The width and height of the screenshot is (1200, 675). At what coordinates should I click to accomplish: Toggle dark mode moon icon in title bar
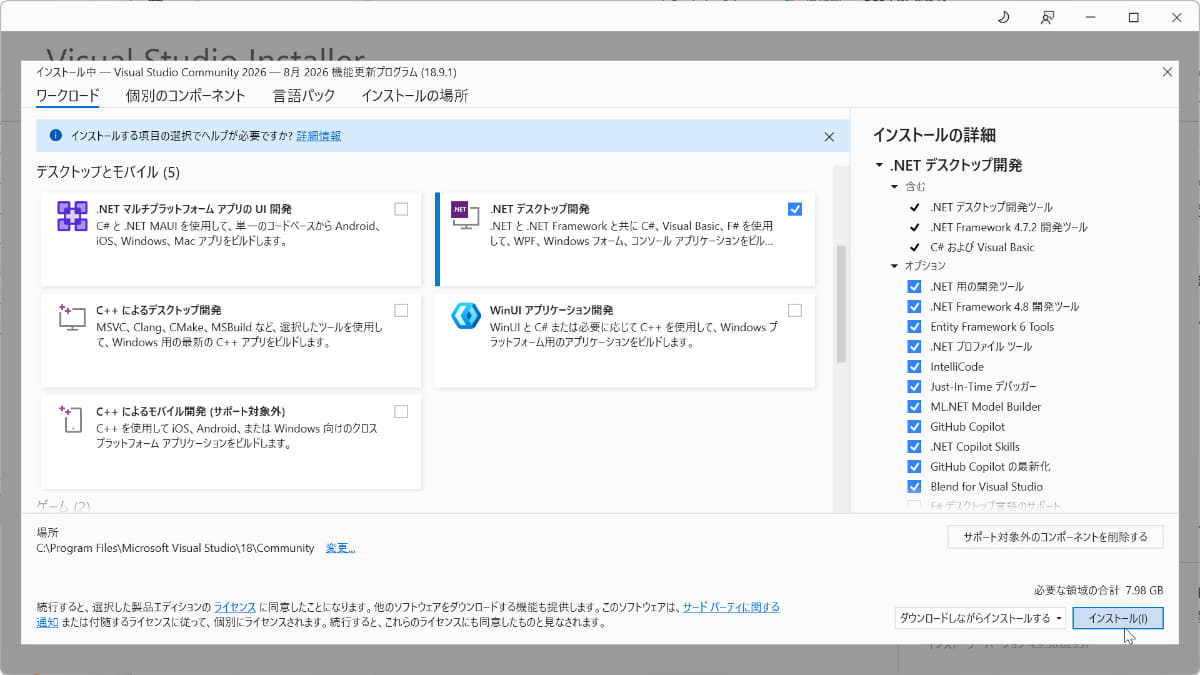[x=1004, y=17]
